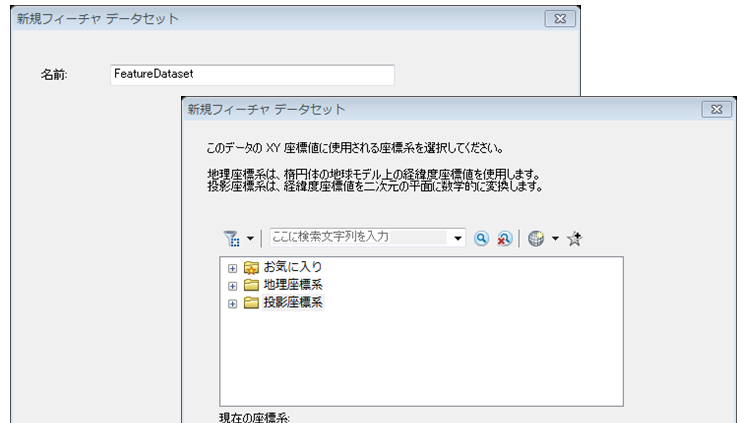
Task: Click the 地理座標系 folder icon
Action: pos(251,285)
